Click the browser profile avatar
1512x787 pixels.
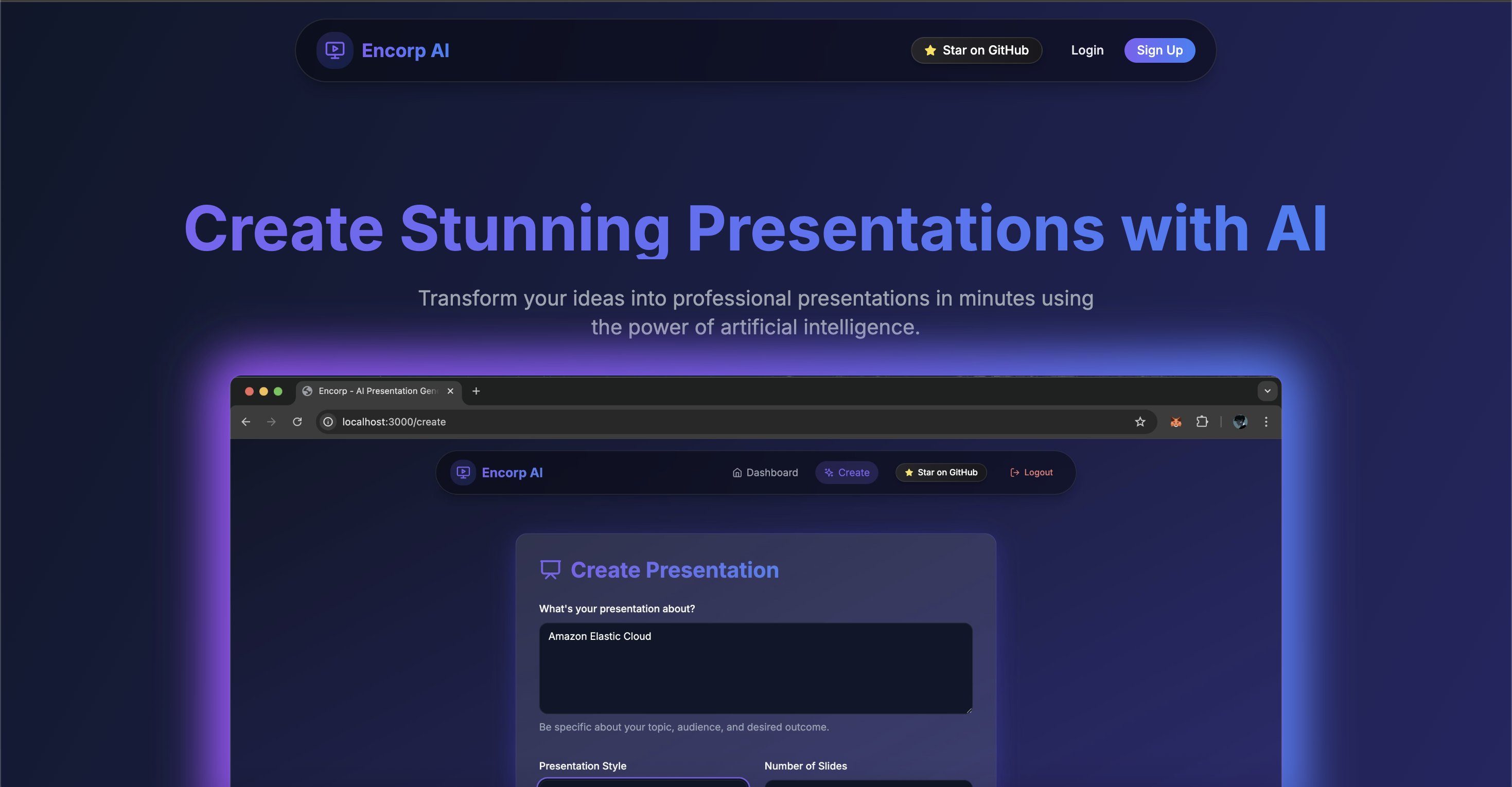(x=1240, y=421)
